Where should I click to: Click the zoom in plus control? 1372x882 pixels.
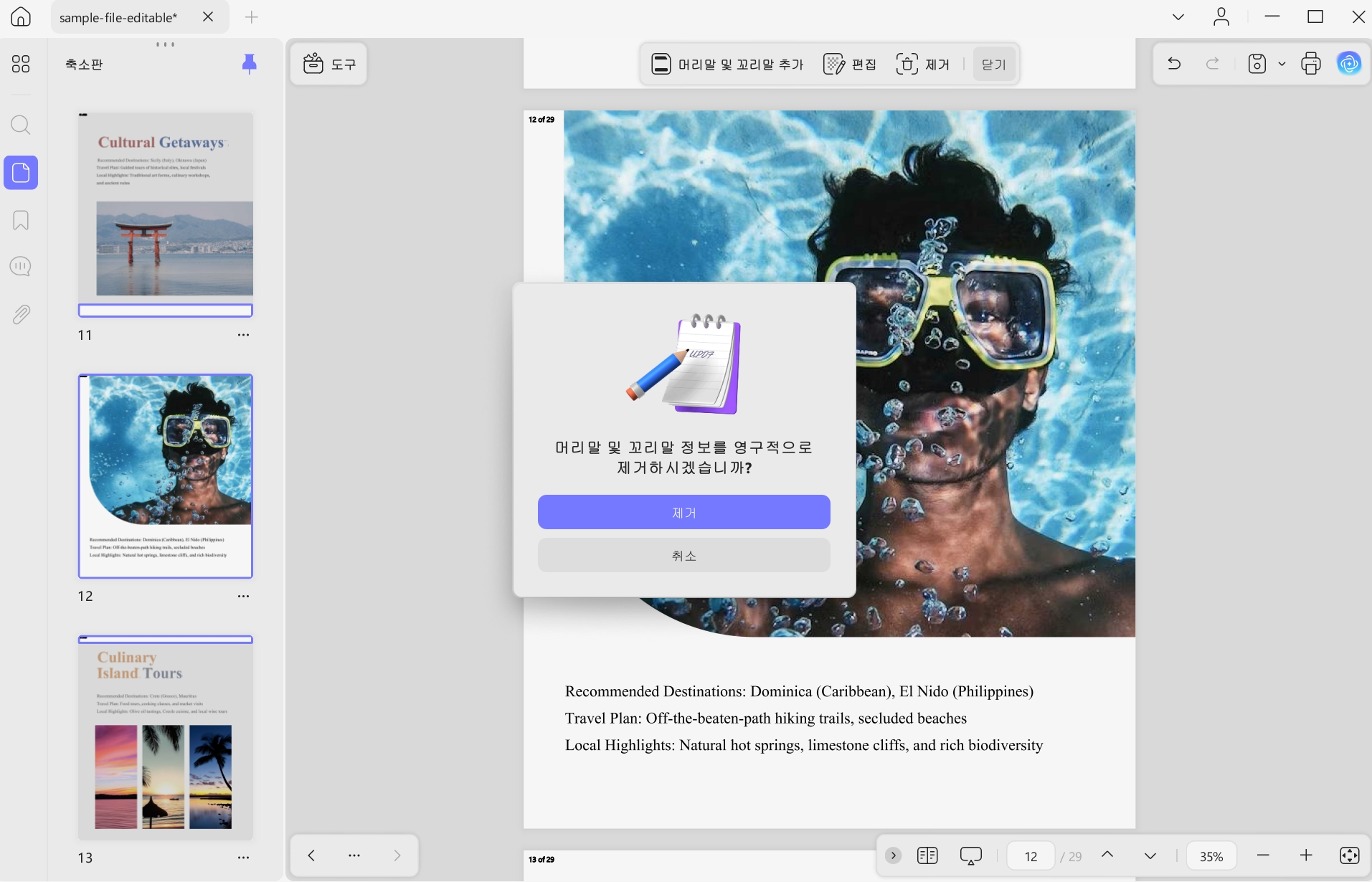[x=1306, y=855]
